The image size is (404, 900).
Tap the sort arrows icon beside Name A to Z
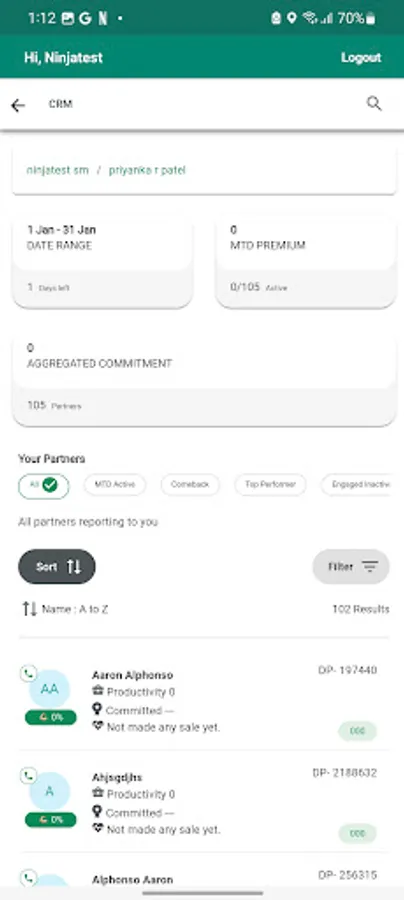coord(30,609)
